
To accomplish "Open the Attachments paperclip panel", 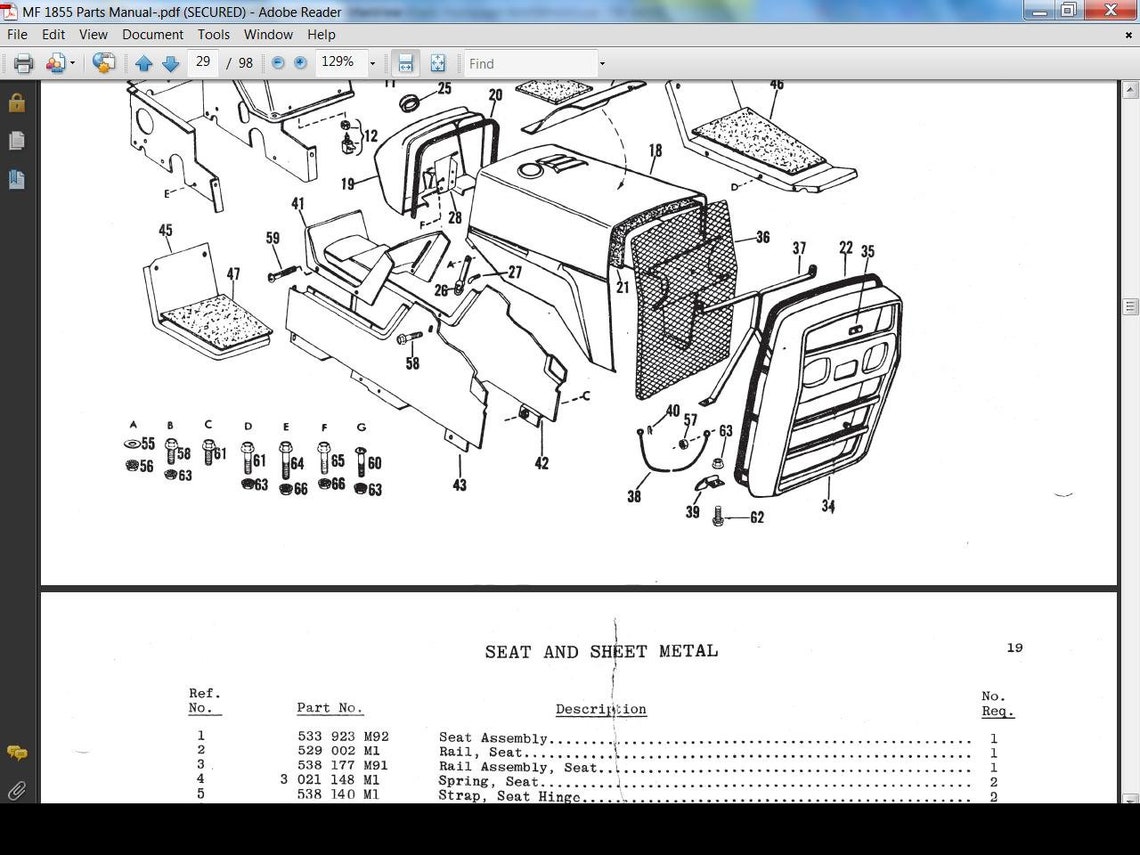I will (16, 790).
